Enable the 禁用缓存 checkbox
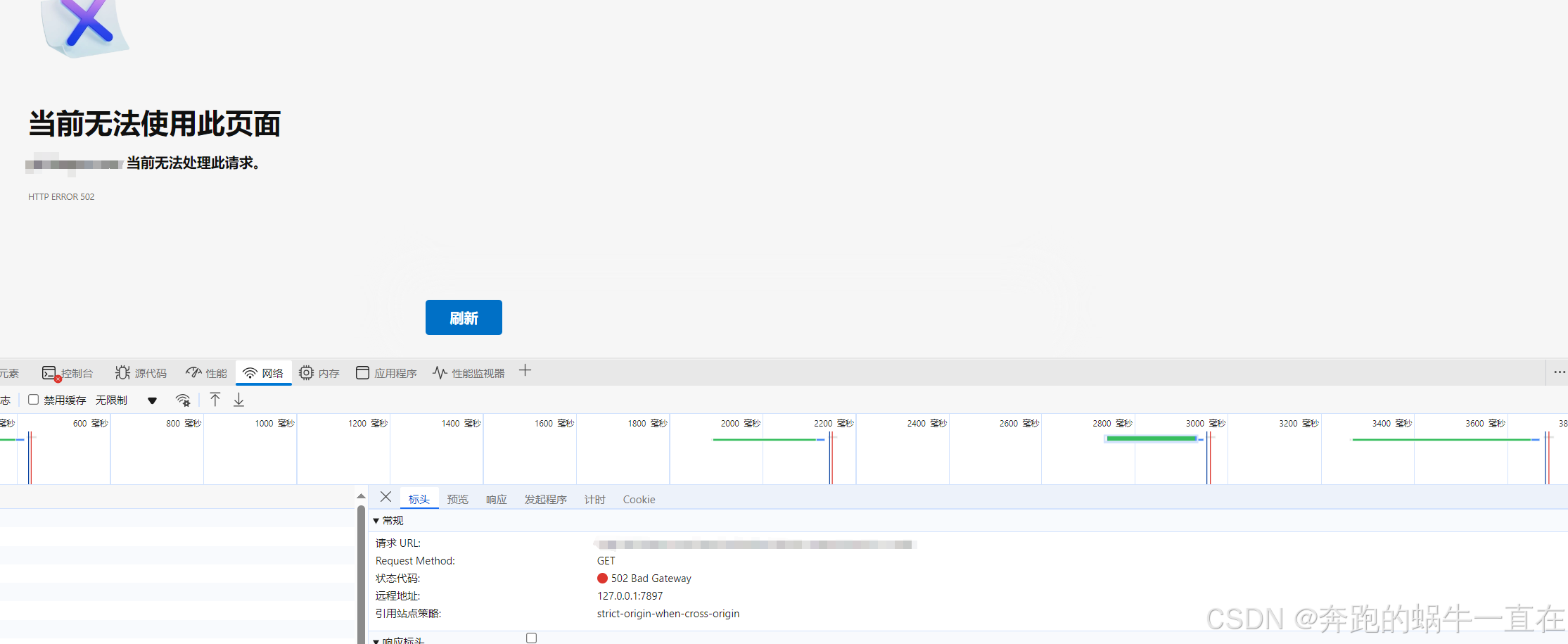1568x644 pixels. click(x=34, y=400)
